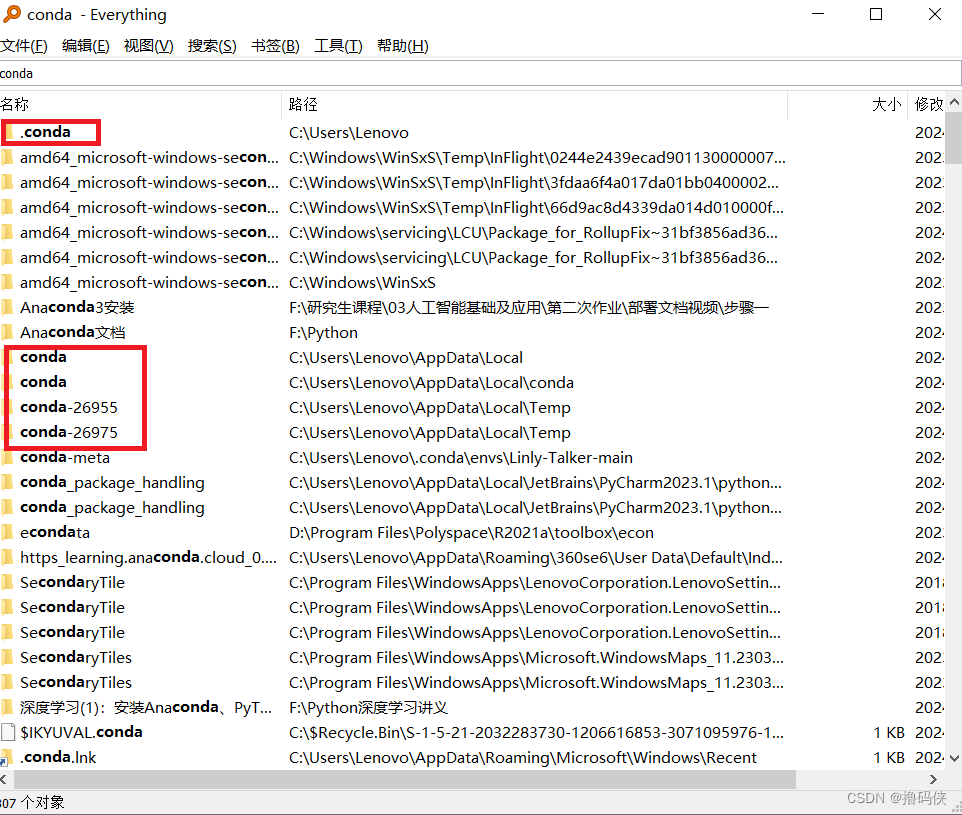Open the 搜索(S) menu

coord(212,46)
